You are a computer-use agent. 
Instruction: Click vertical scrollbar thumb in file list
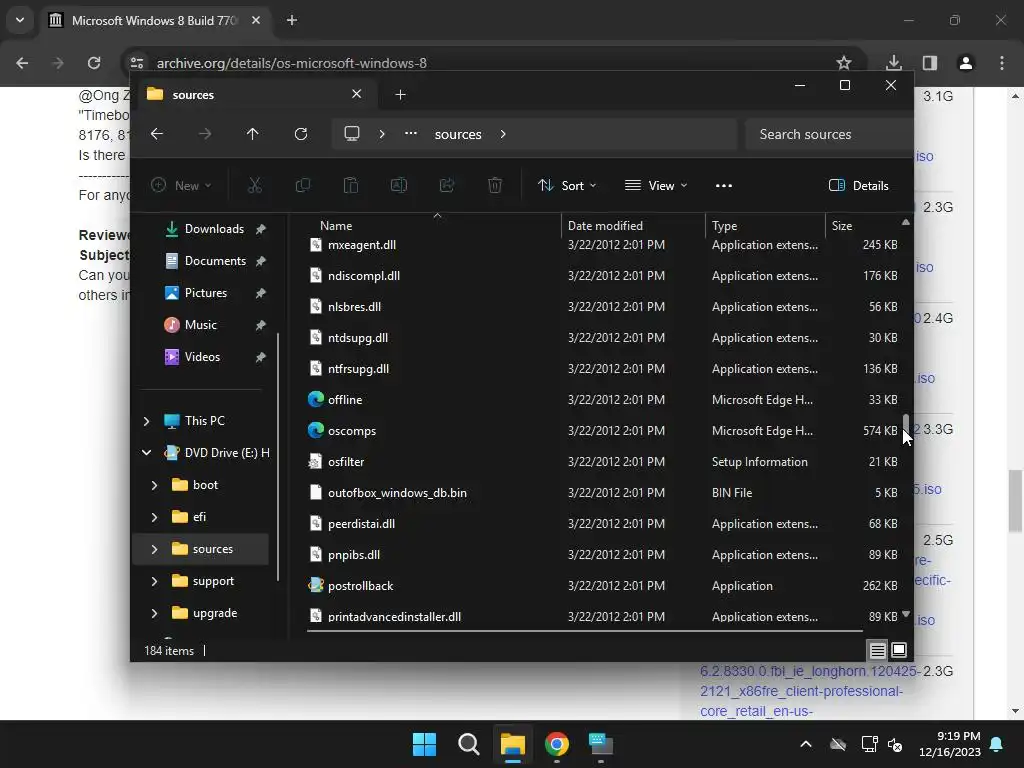(906, 423)
